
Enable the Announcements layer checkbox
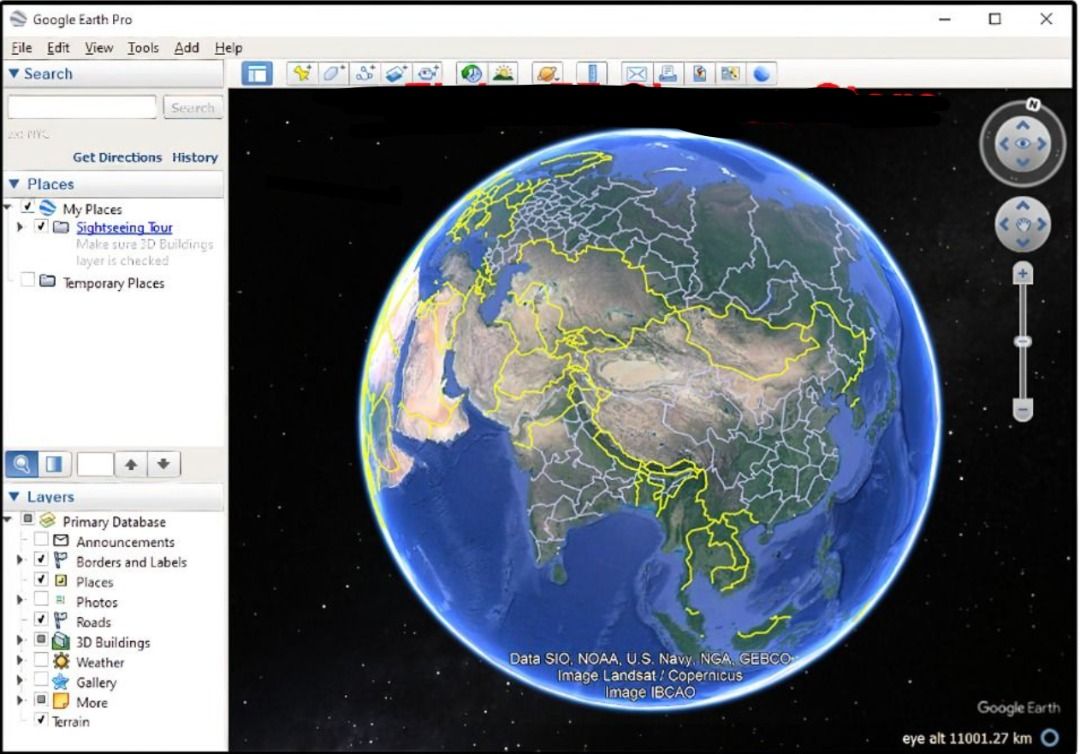tap(41, 539)
